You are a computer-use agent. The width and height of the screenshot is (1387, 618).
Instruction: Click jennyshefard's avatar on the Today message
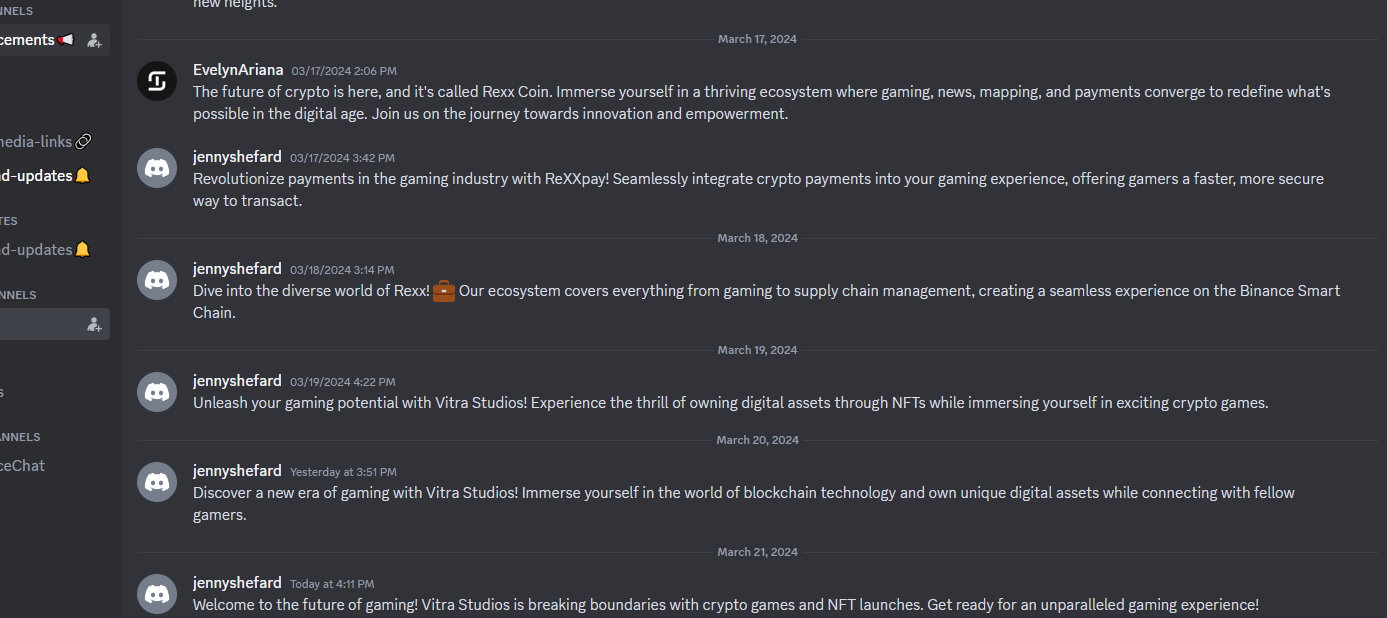coord(157,594)
